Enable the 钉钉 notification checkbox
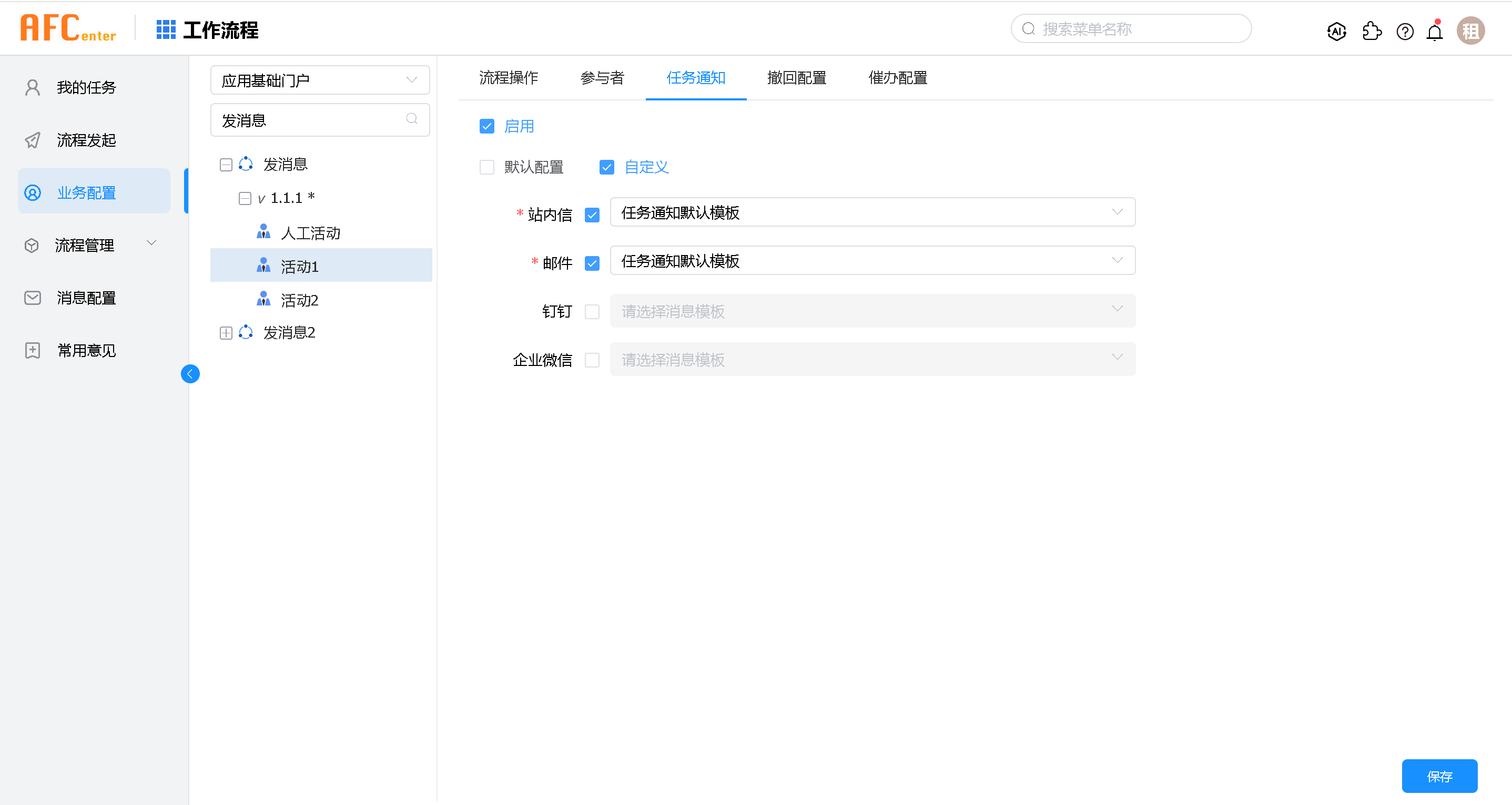Screen dimensions: 1512x805 pos(592,312)
